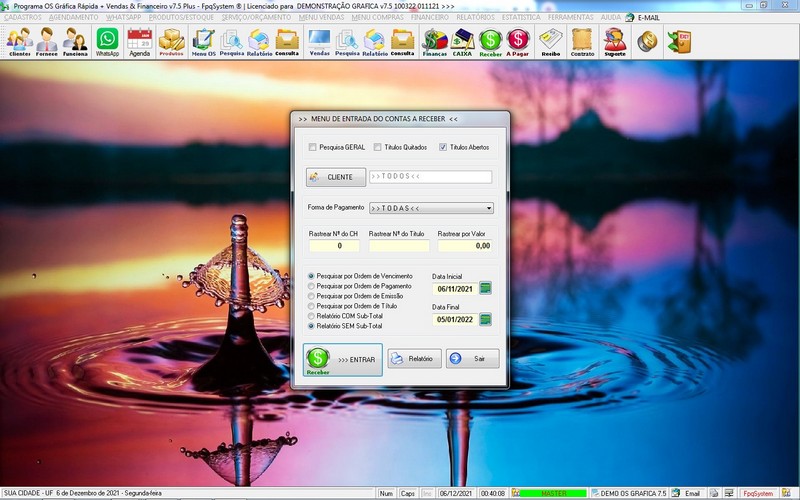This screenshot has height=500, width=800.
Task: Click the Rastrear por Valor field
Action: [465, 245]
